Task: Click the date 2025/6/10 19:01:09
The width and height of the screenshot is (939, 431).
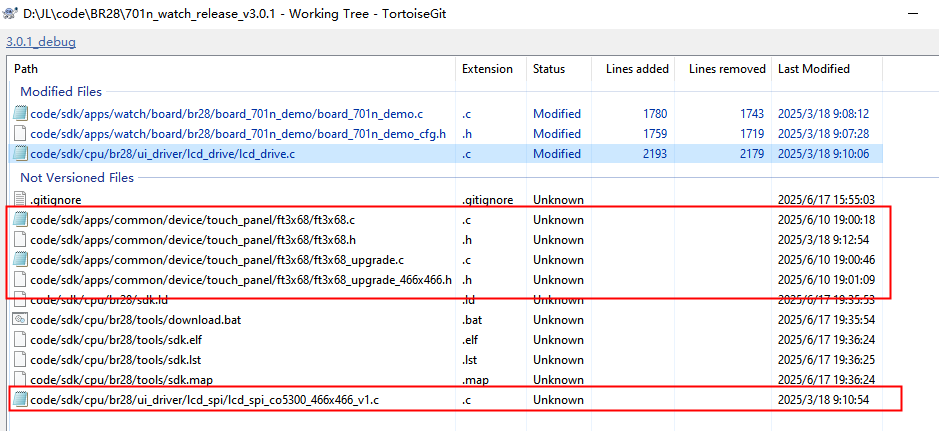Action: pos(826,280)
